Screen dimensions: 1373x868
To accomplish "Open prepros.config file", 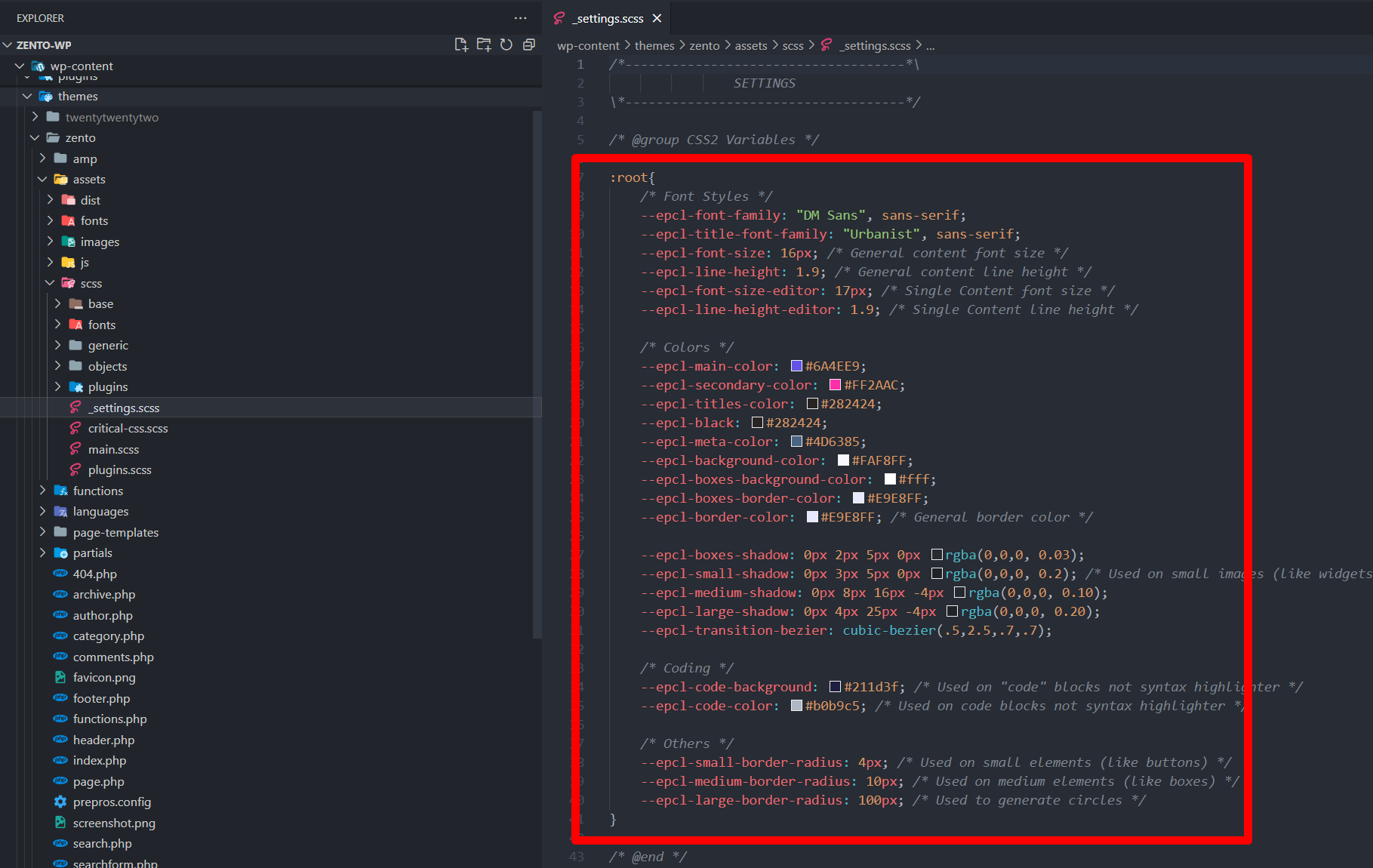I will pyautogui.click(x=112, y=802).
